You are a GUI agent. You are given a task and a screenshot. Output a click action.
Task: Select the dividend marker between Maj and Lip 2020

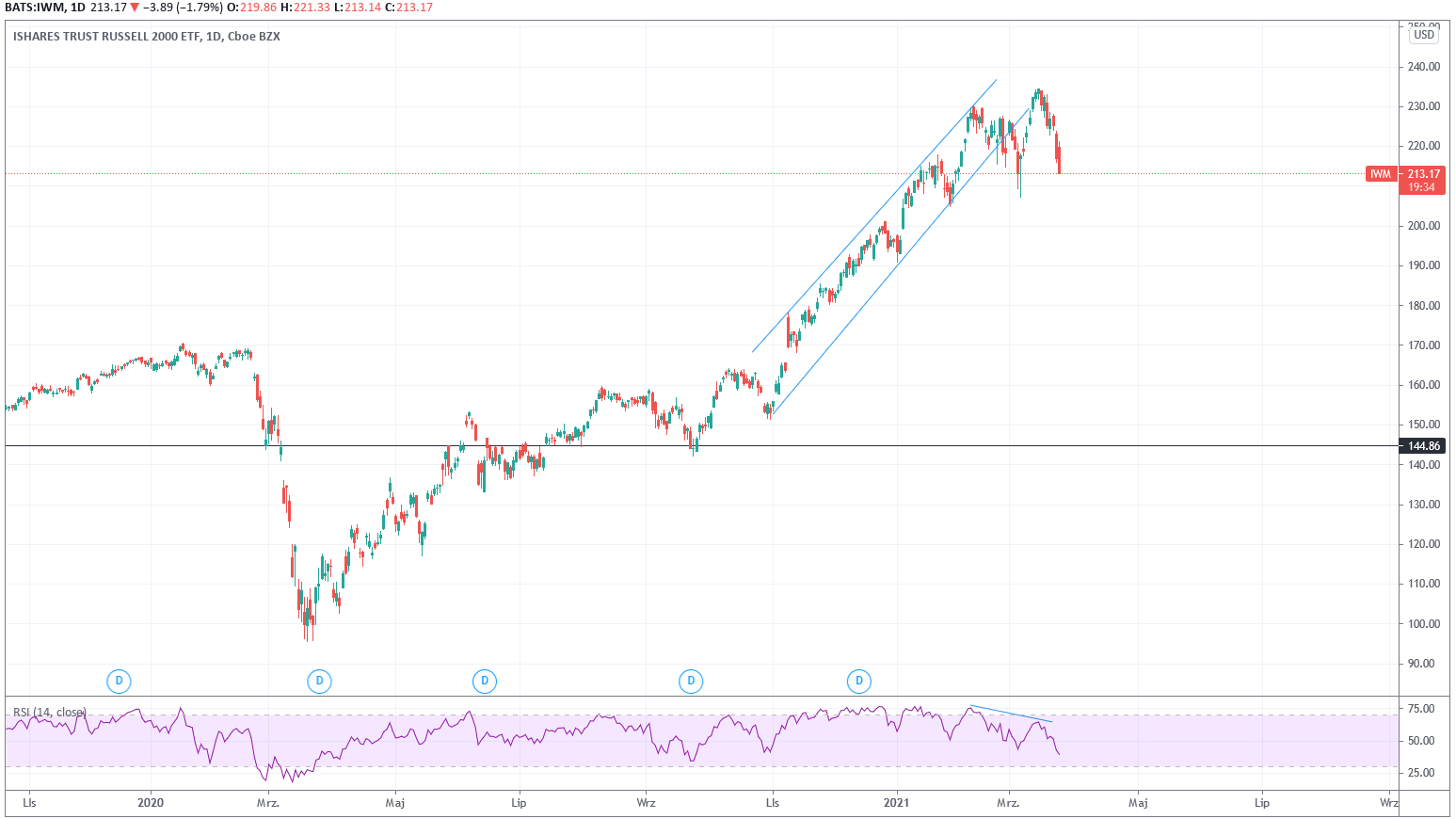(485, 681)
